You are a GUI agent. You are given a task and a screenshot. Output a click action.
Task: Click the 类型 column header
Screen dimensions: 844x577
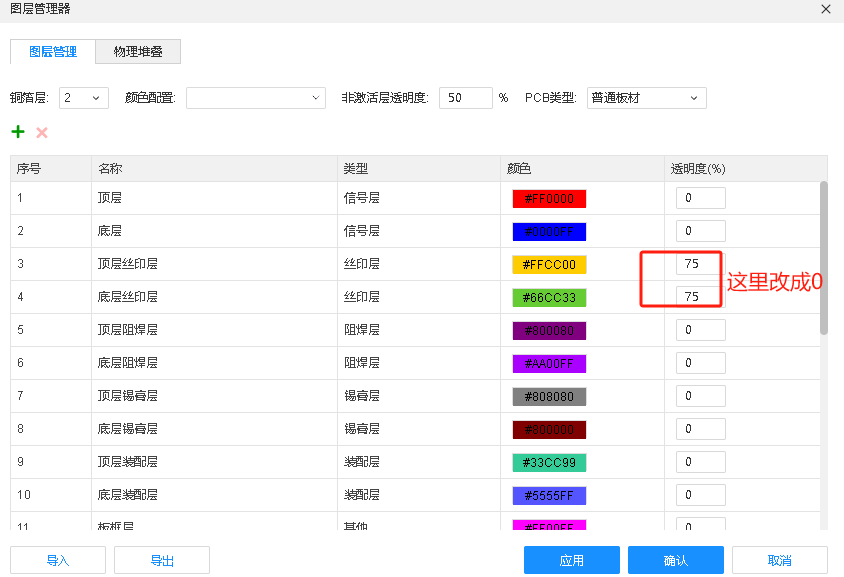coord(419,168)
